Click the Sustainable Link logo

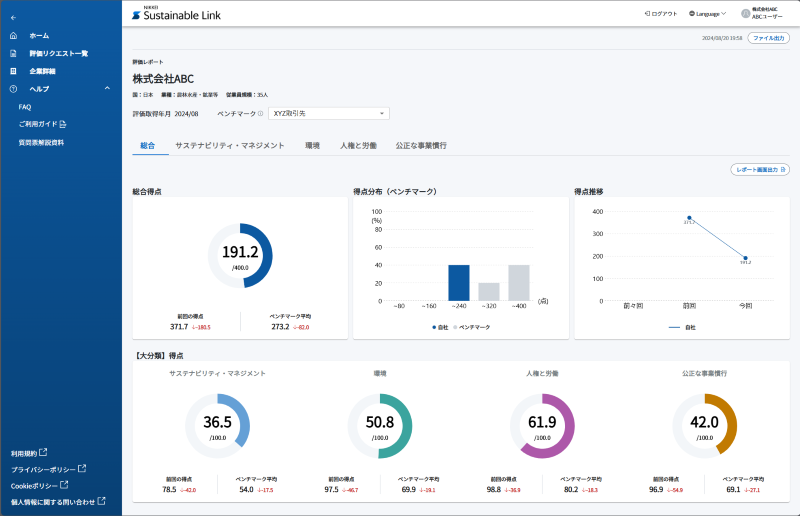[177, 14]
